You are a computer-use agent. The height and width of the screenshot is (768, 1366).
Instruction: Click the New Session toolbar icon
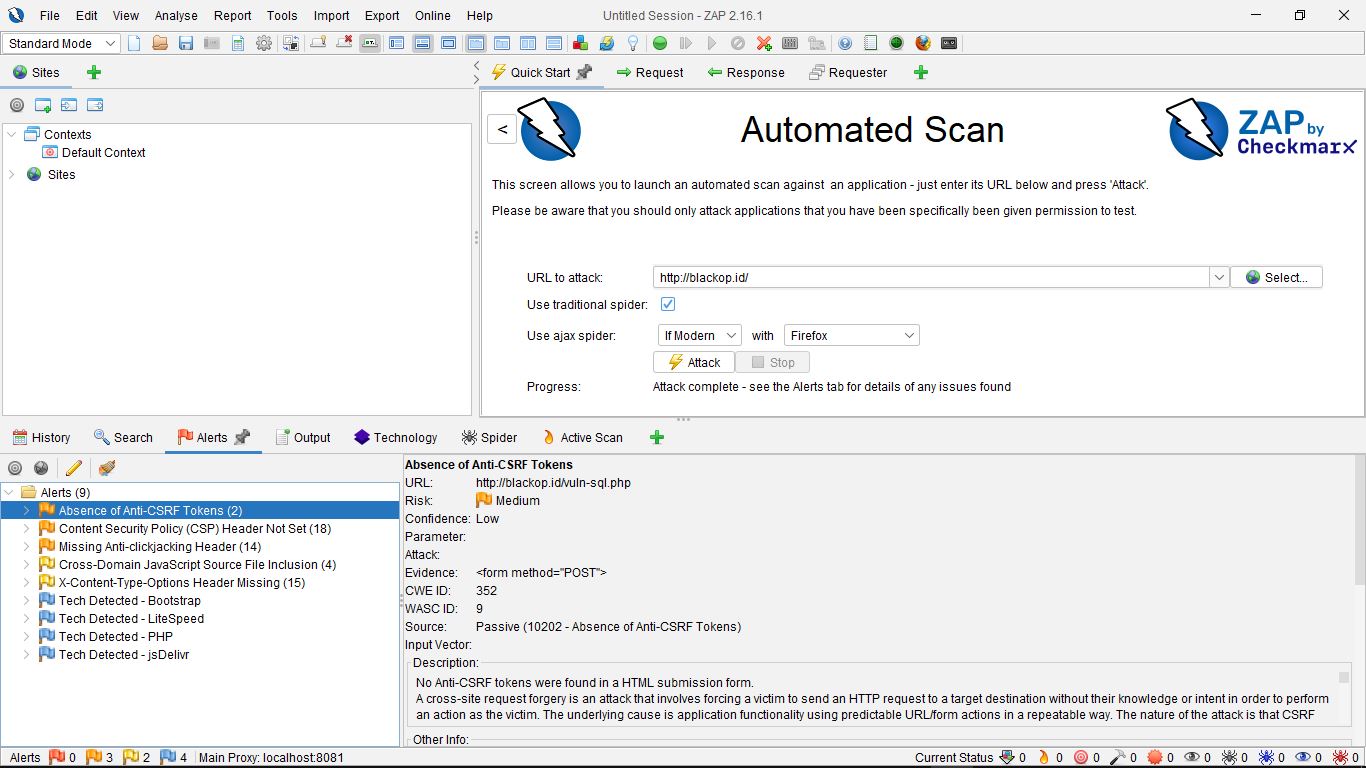tap(134, 43)
